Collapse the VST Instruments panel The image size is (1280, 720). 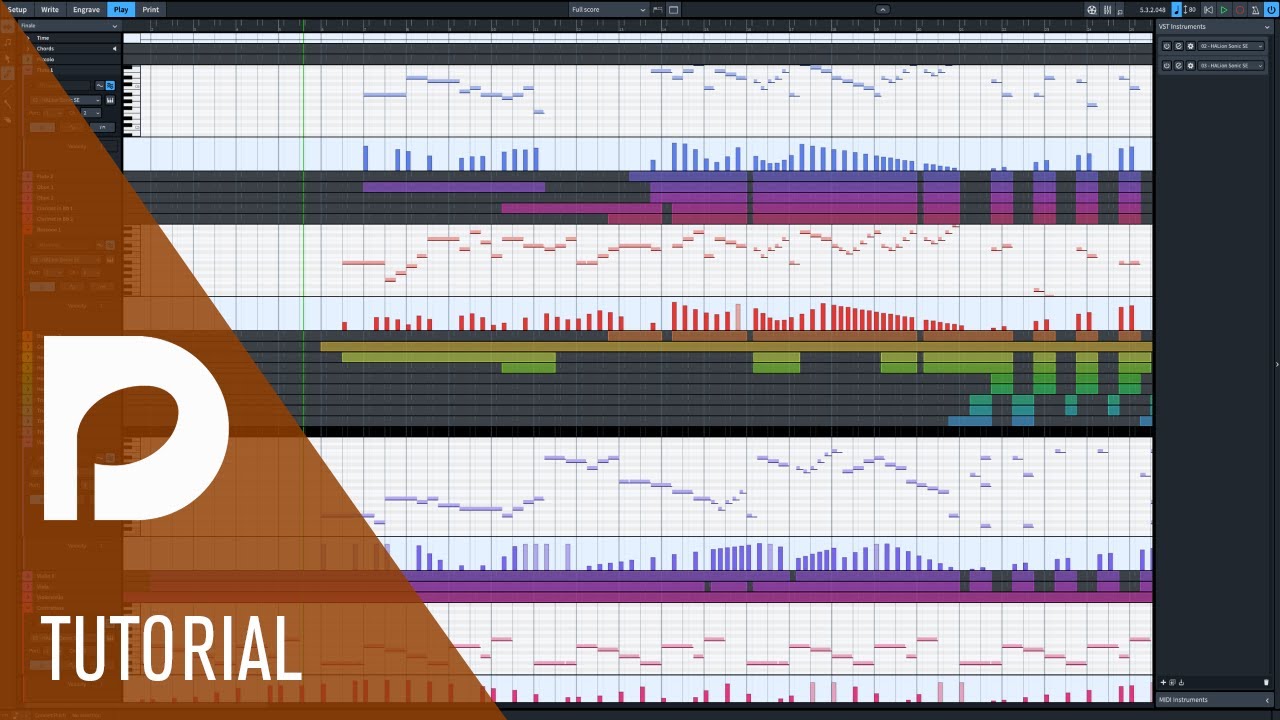(1267, 27)
